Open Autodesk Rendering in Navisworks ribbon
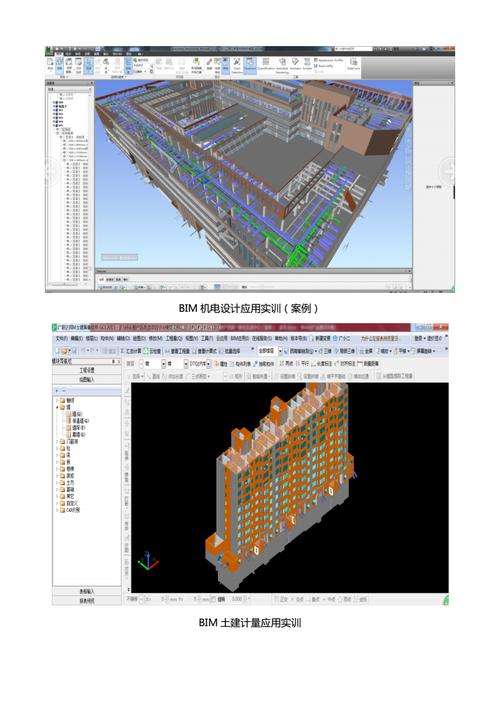This screenshot has height=707, width=500. point(282,65)
